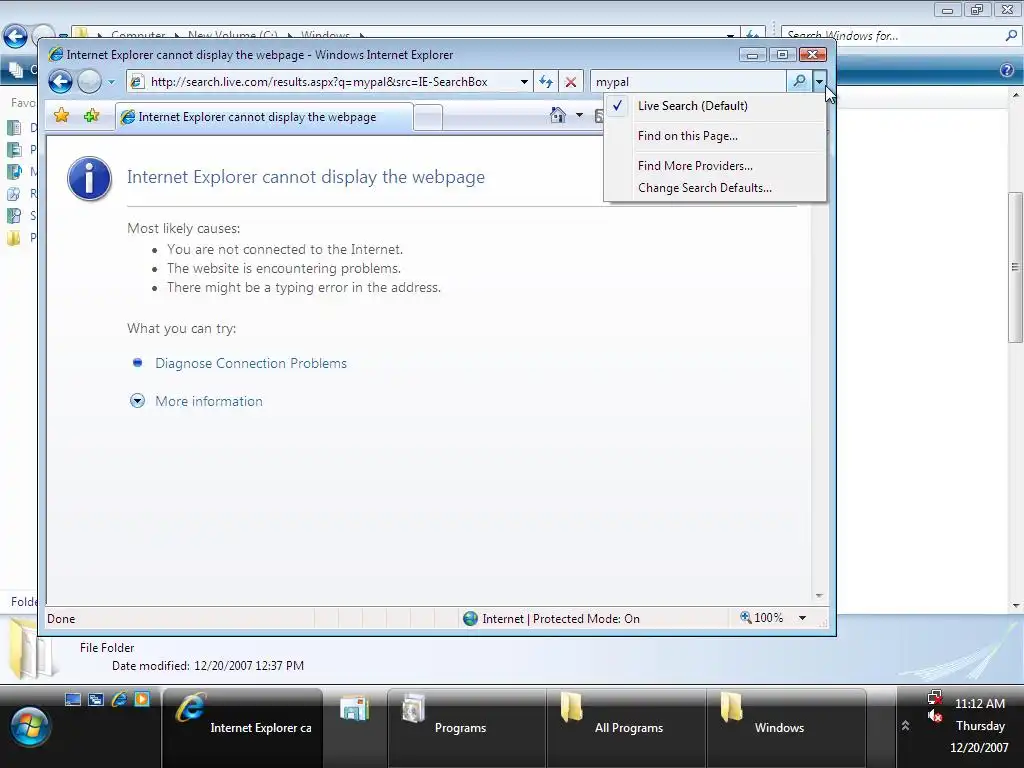Image resolution: width=1024 pixels, height=768 pixels.
Task: Open Change Search Defaults
Action: click(715, 188)
